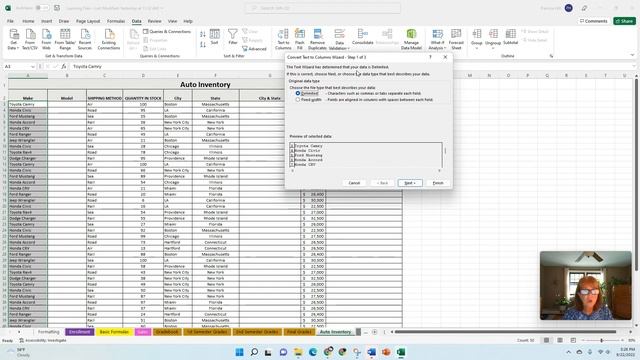Open wizard Help question mark
Viewport: 640px width, 360px height.
click(430, 57)
